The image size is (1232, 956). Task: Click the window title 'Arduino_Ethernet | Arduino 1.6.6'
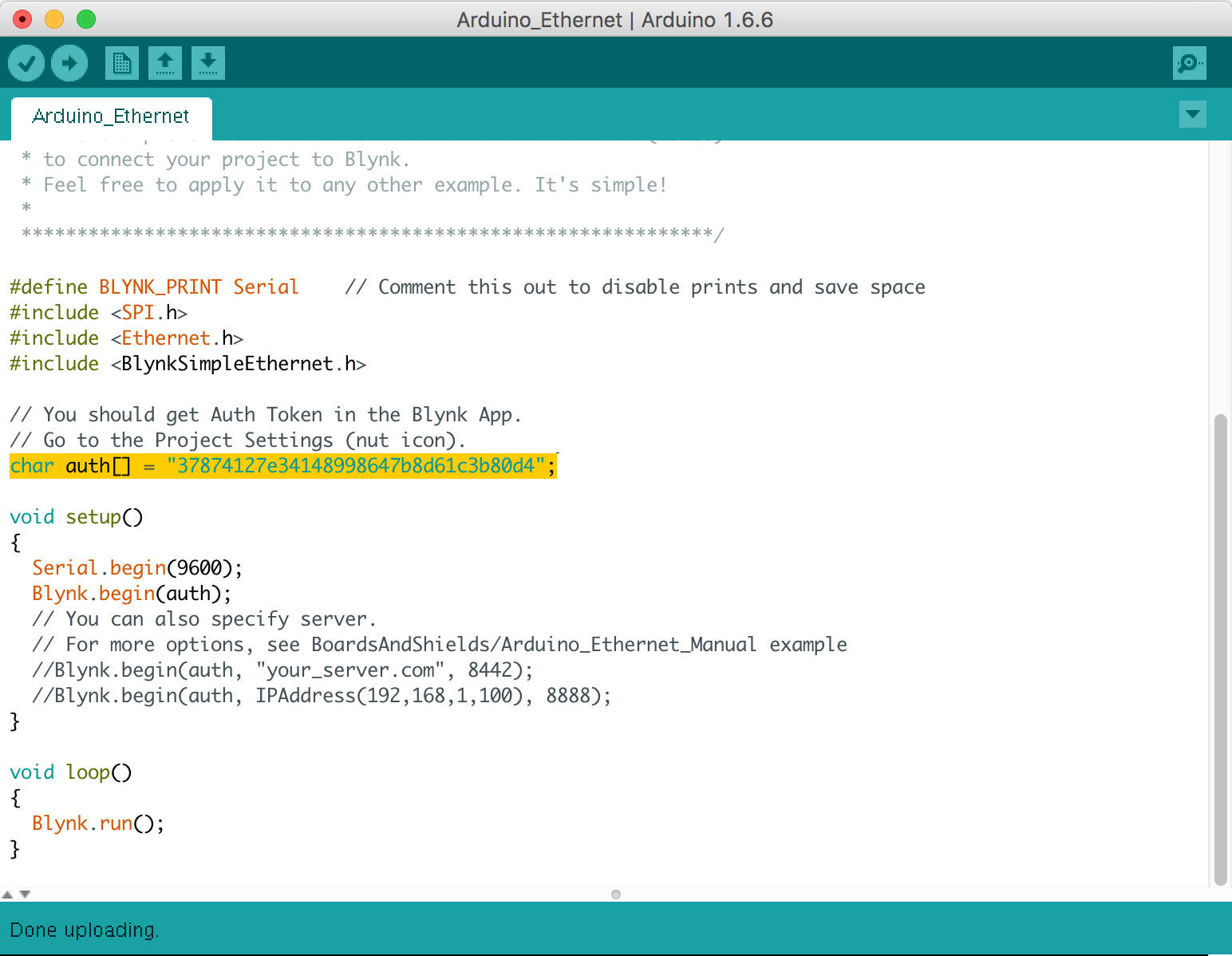point(615,20)
